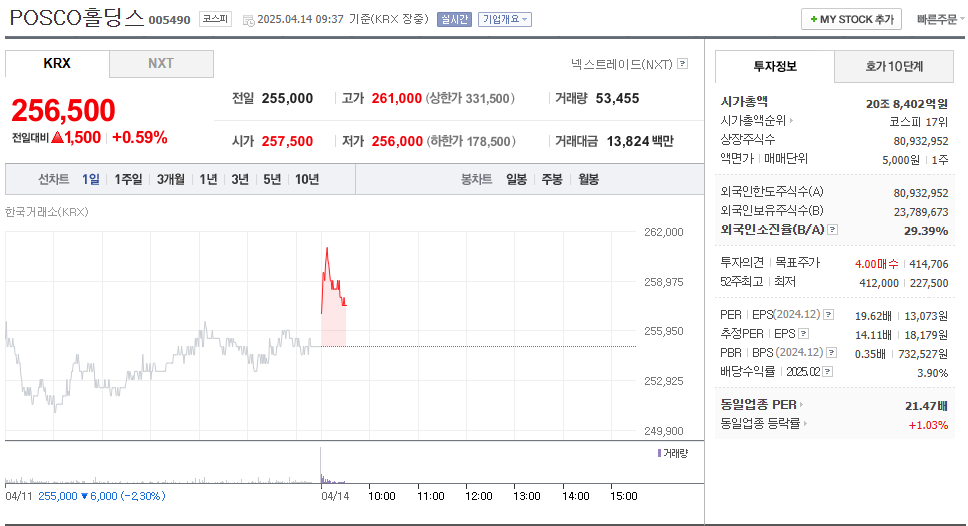The height and width of the screenshot is (526, 968).
Task: Switch to the NXT tab
Action: 161,64
